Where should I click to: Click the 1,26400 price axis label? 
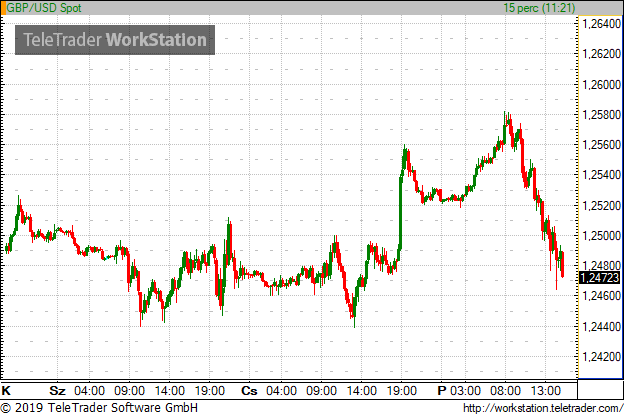coord(601,24)
